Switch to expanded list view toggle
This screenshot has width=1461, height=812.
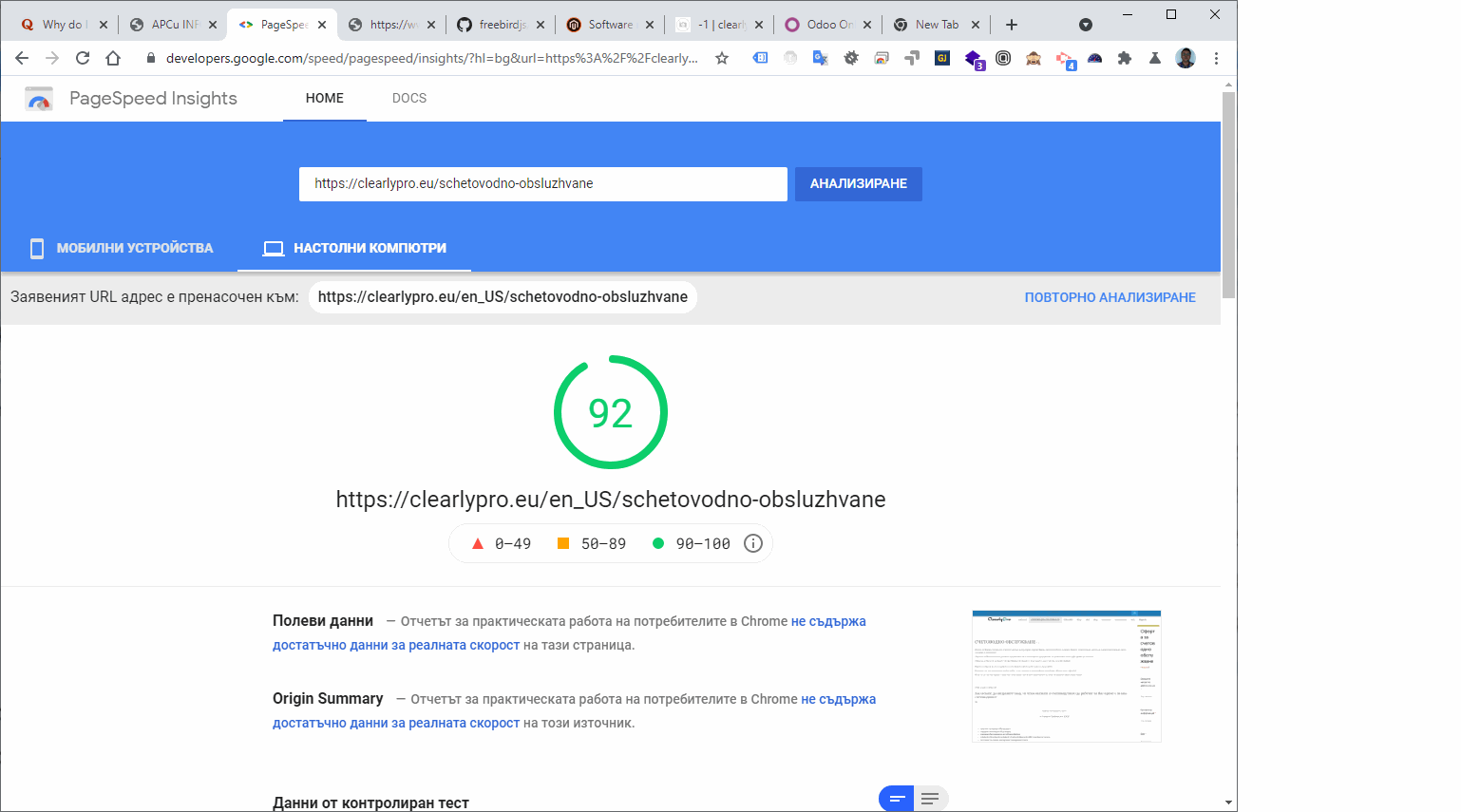[x=931, y=799]
